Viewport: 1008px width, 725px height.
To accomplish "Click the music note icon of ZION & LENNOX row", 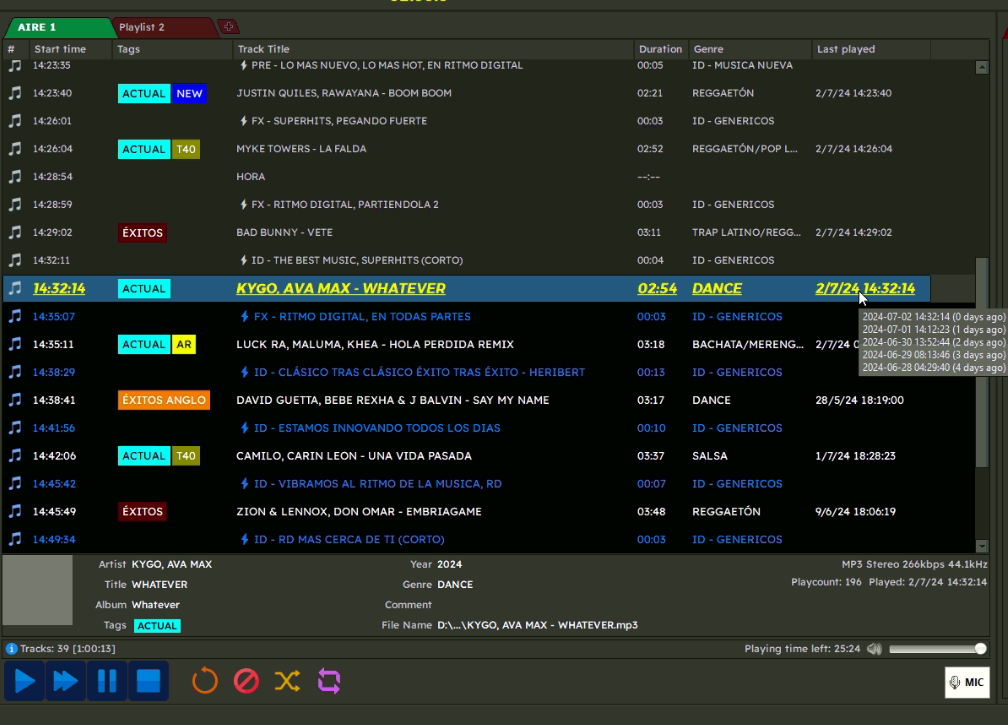I will click(x=15, y=512).
